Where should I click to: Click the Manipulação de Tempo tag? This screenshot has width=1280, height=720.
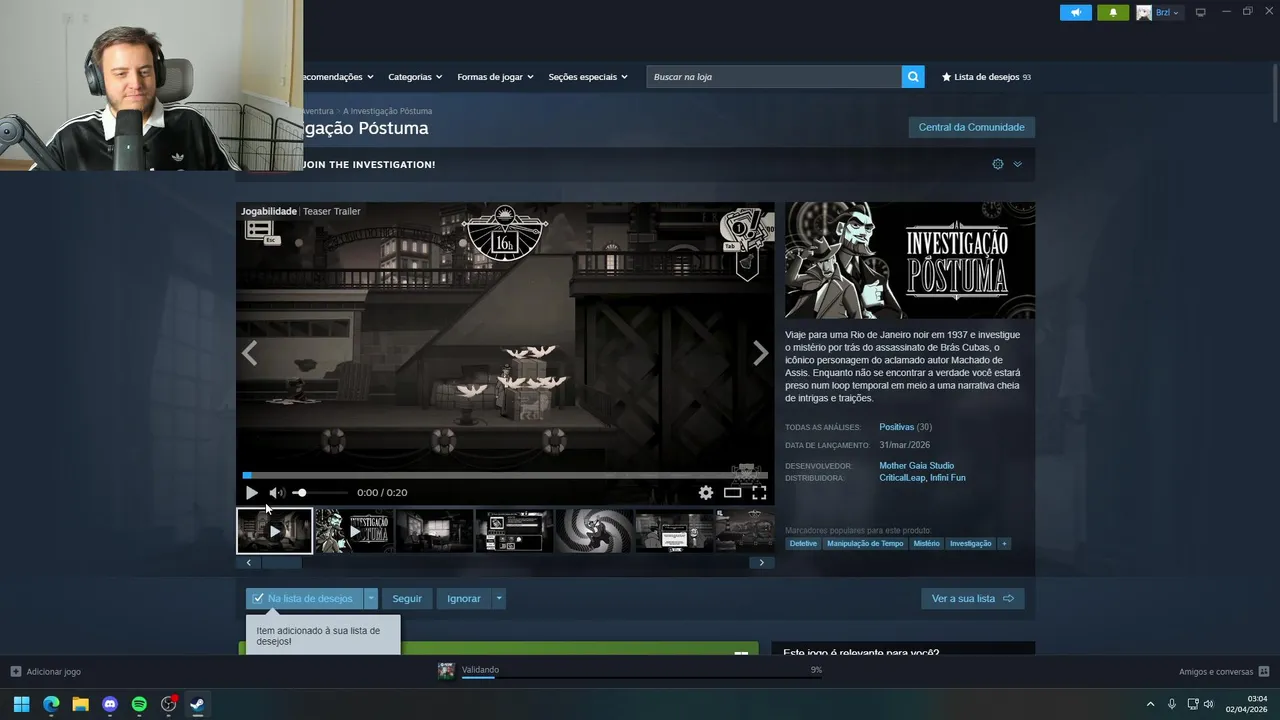point(865,543)
